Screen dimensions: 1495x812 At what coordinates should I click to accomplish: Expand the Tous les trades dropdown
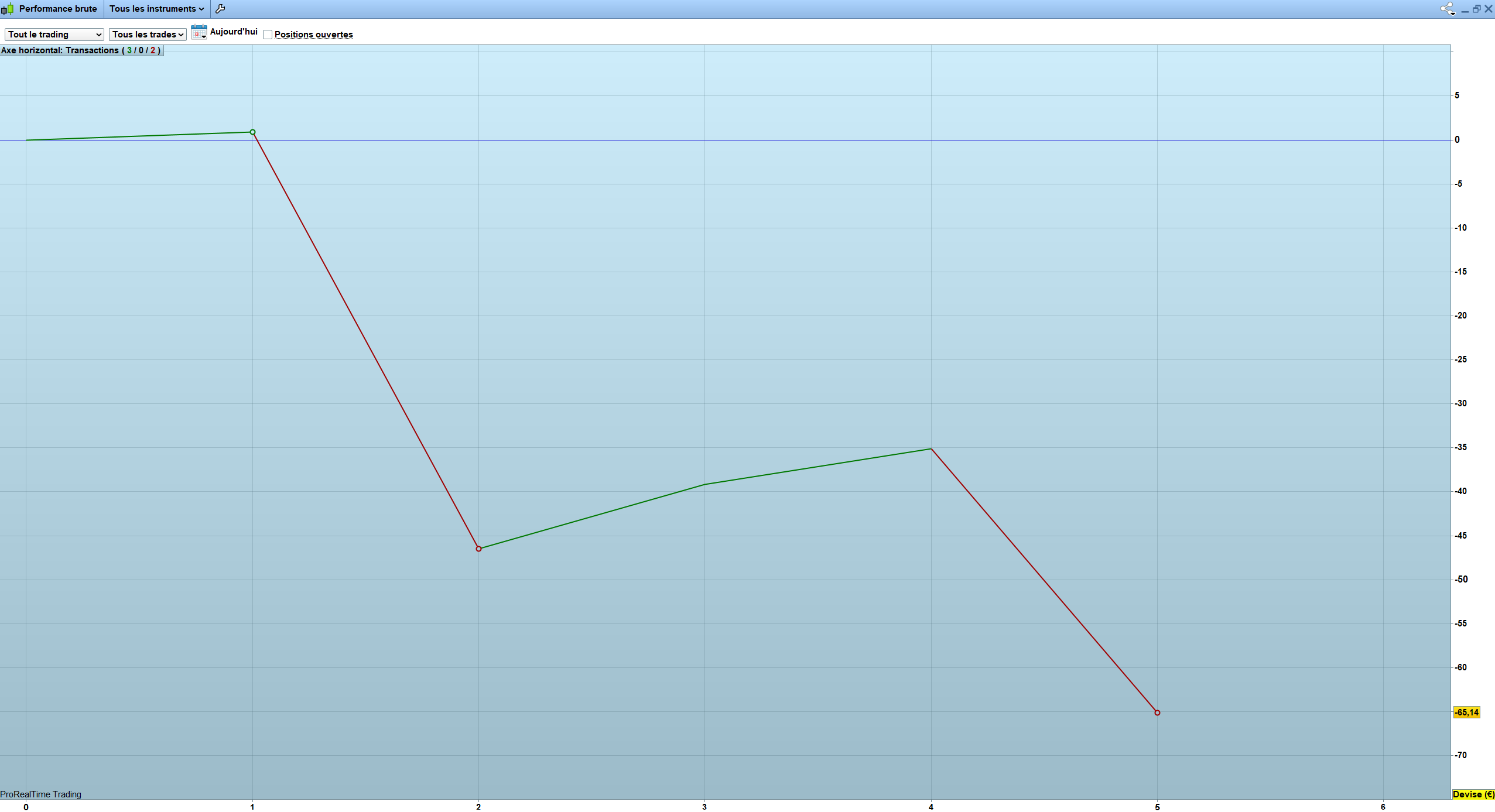point(148,35)
